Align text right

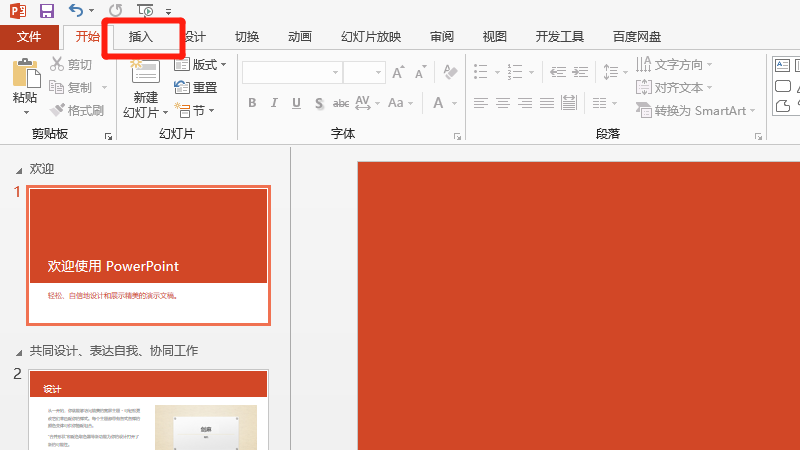[524, 103]
